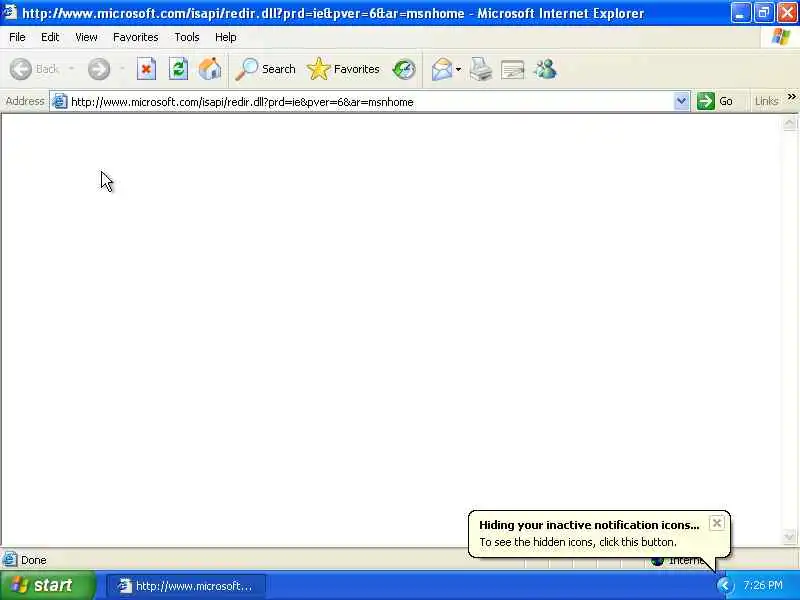Open the Messenger icon

click(x=545, y=69)
